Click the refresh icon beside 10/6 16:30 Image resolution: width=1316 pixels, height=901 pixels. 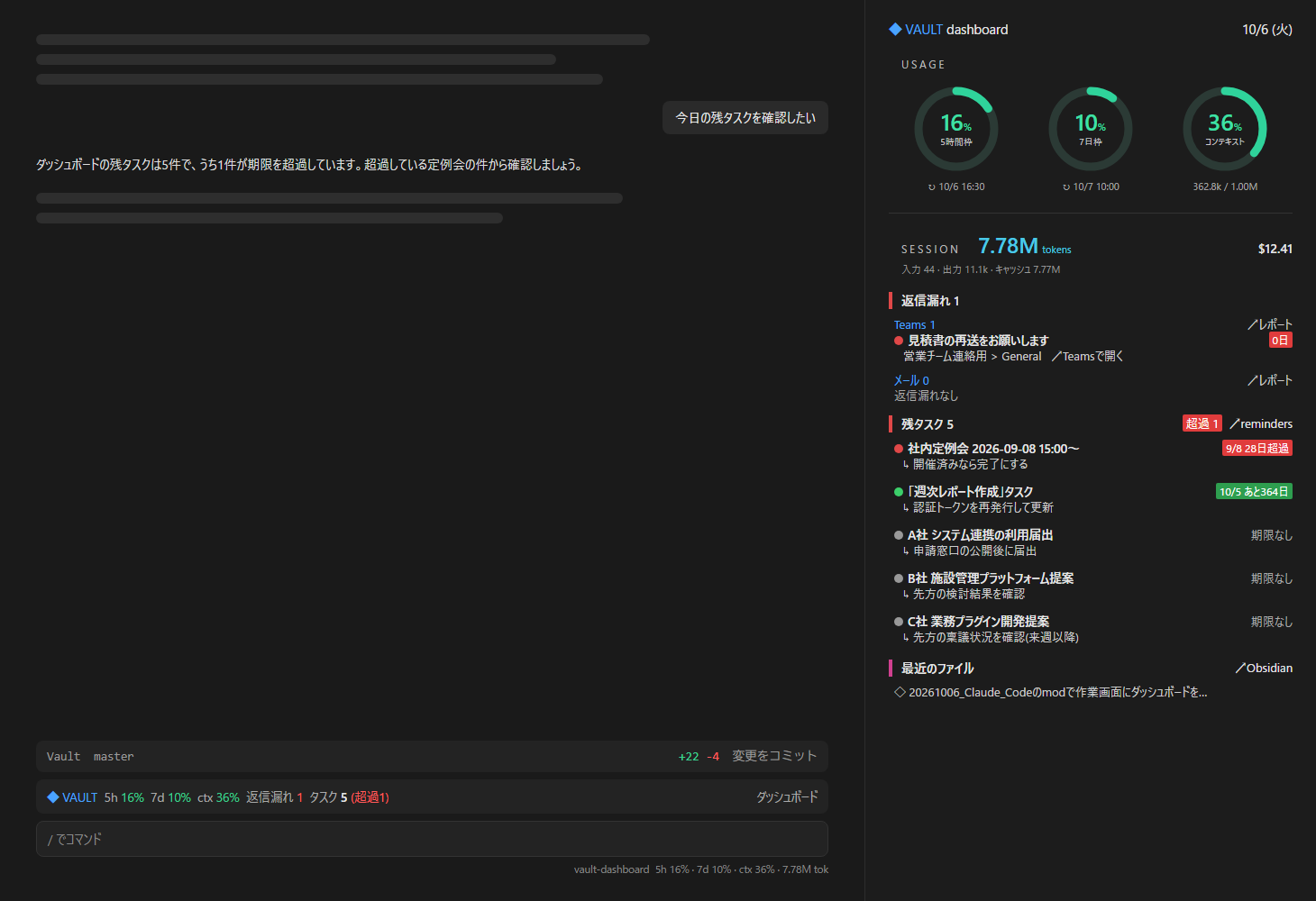pos(932,187)
